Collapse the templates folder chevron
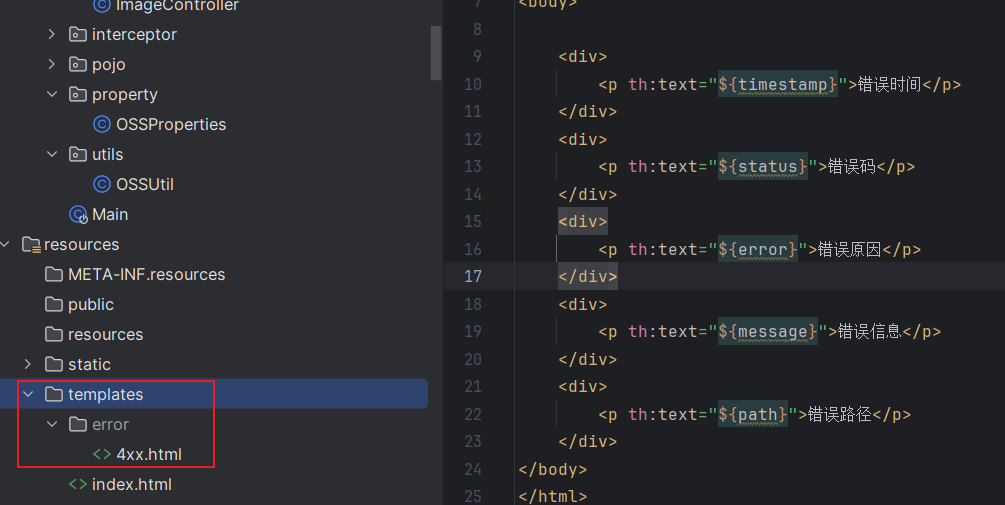Image resolution: width=1005 pixels, height=505 pixels. pyautogui.click(x=28, y=394)
